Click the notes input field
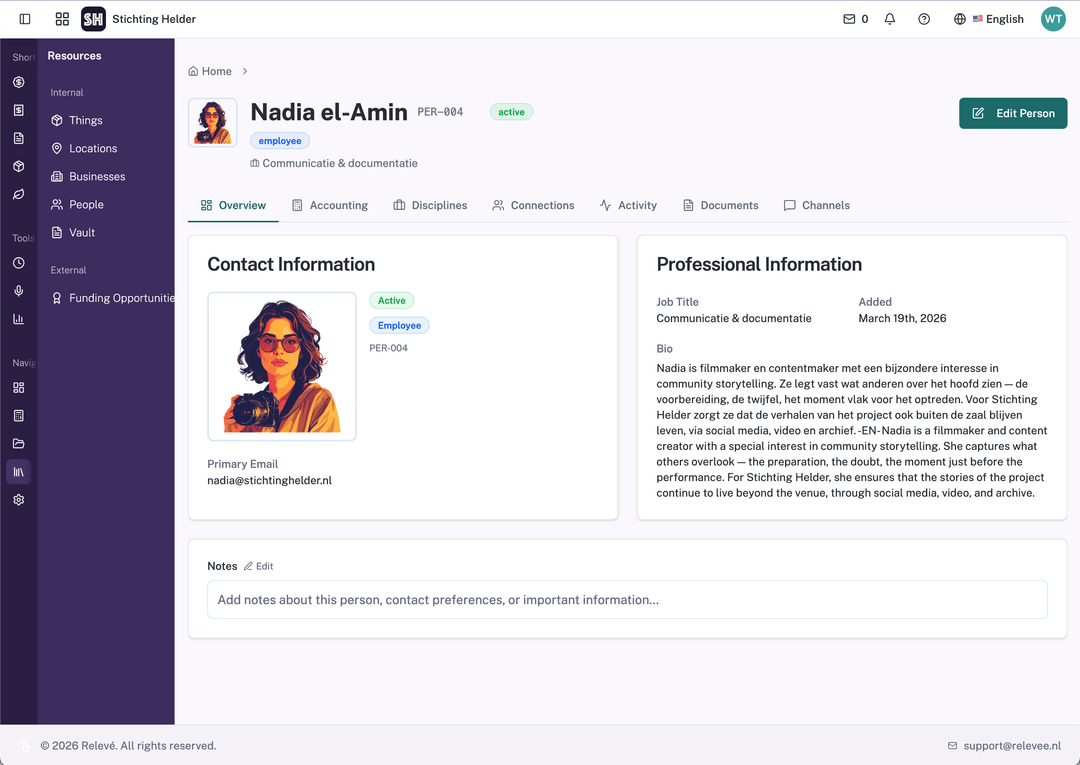1080x765 pixels. tap(627, 599)
